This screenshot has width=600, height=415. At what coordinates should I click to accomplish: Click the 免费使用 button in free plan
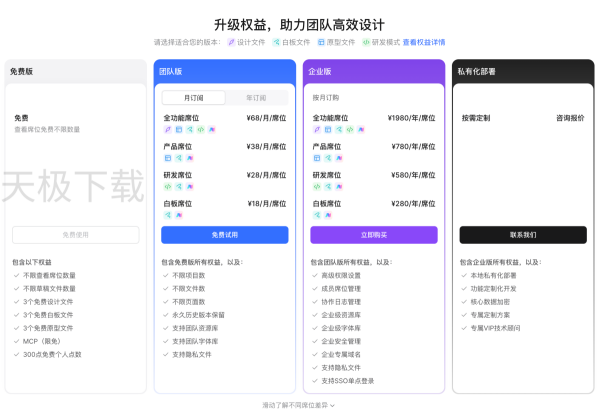pos(76,235)
